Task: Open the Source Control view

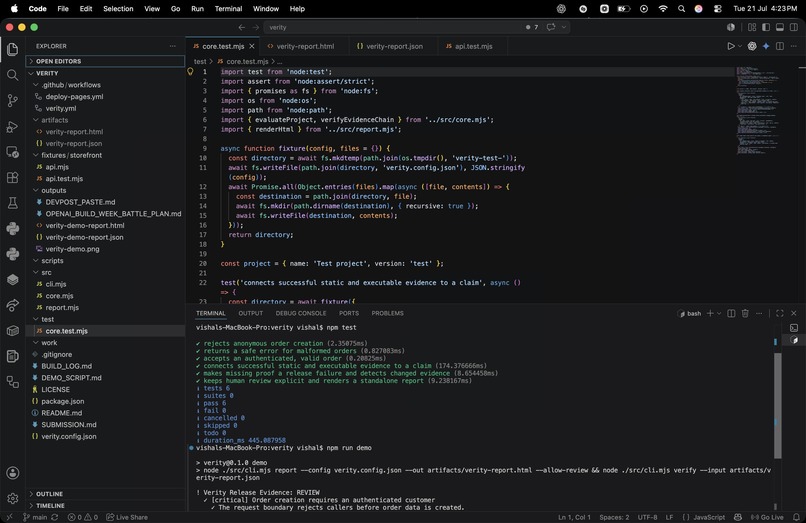Action: (x=13, y=101)
